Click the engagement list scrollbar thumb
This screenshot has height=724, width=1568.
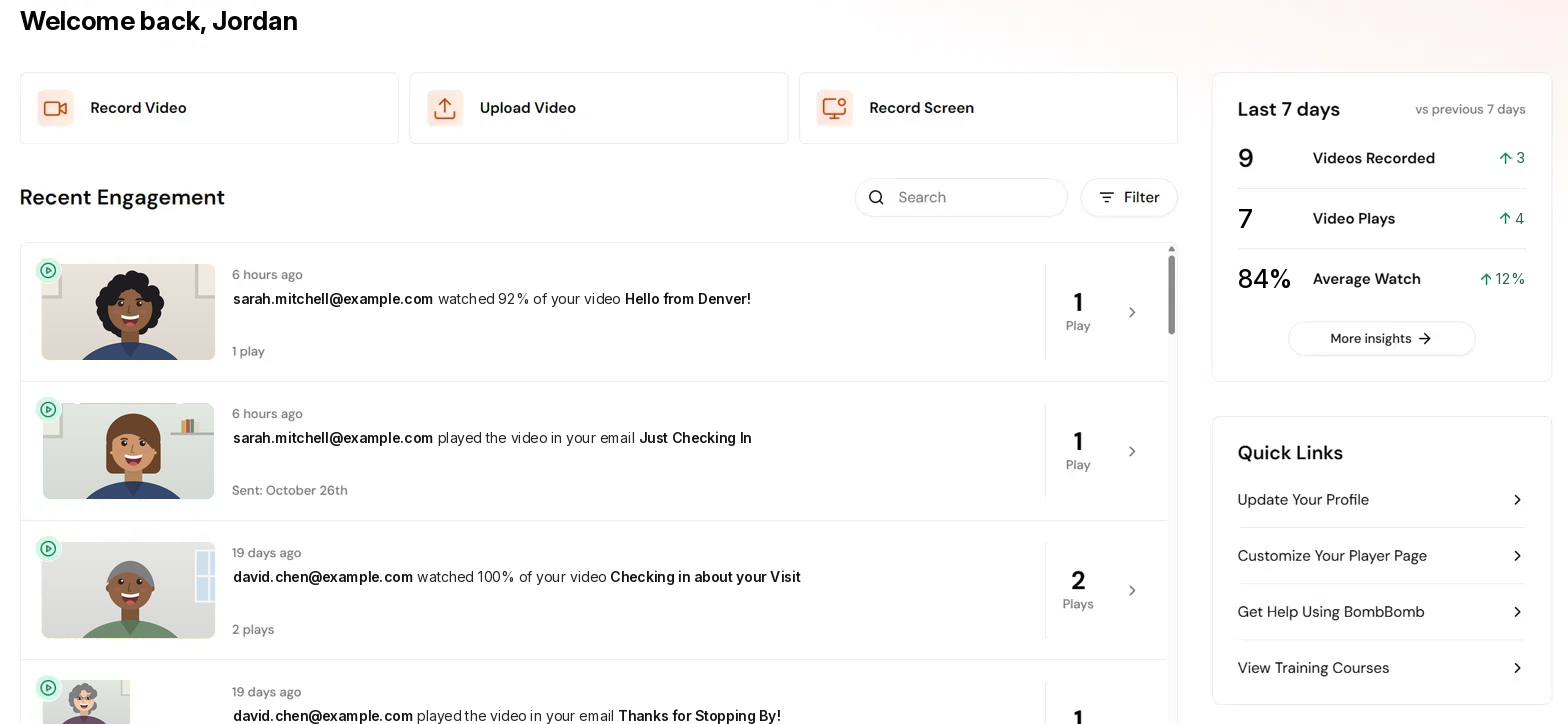pos(1171,295)
